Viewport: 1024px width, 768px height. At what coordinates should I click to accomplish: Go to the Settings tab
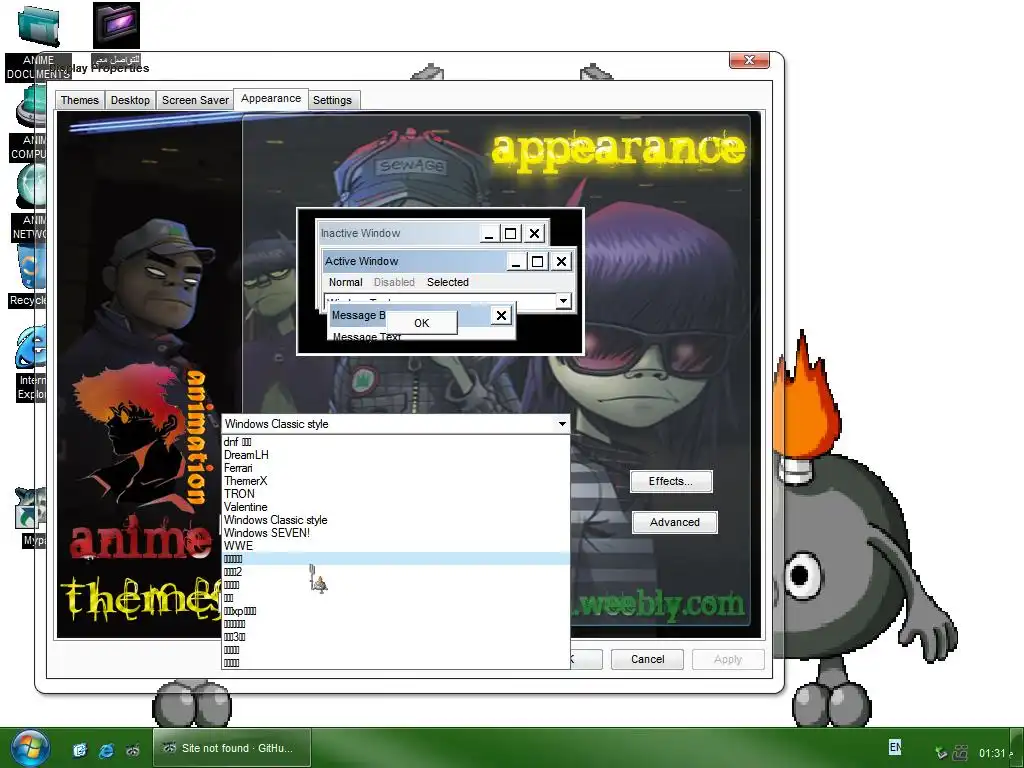tap(332, 100)
